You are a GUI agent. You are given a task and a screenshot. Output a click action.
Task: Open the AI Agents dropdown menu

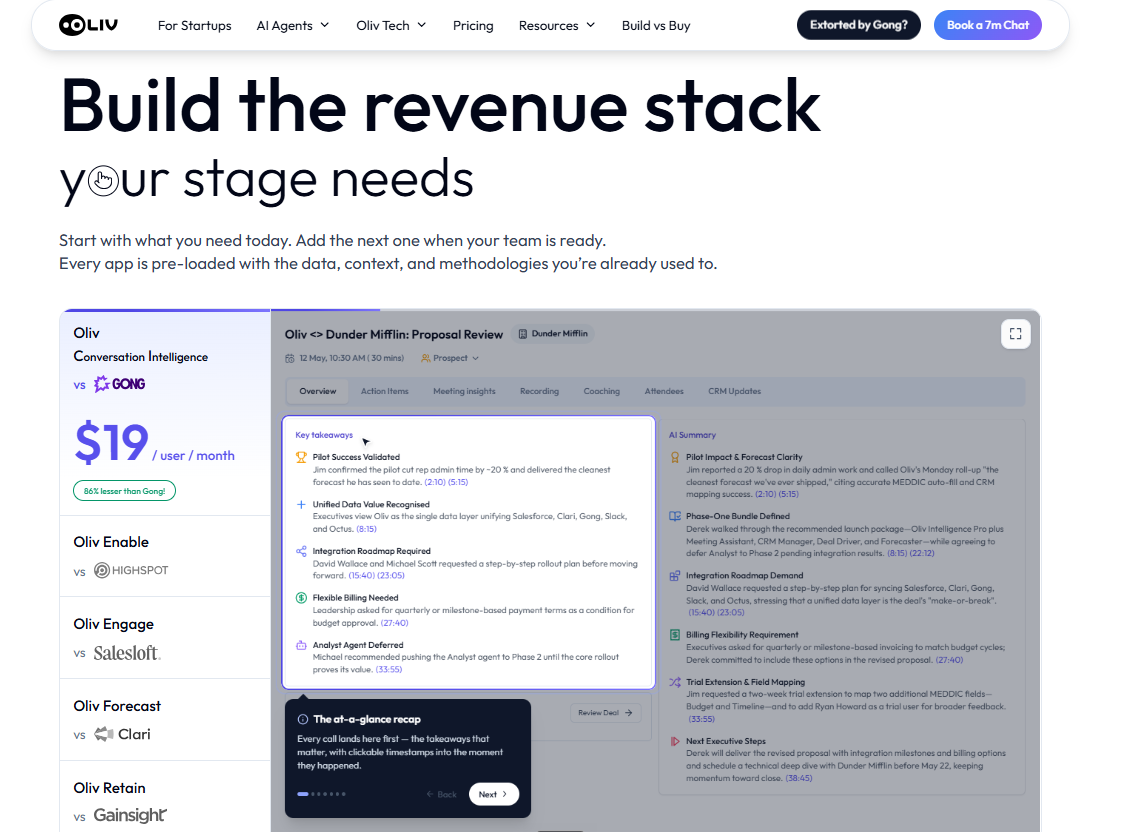292,26
